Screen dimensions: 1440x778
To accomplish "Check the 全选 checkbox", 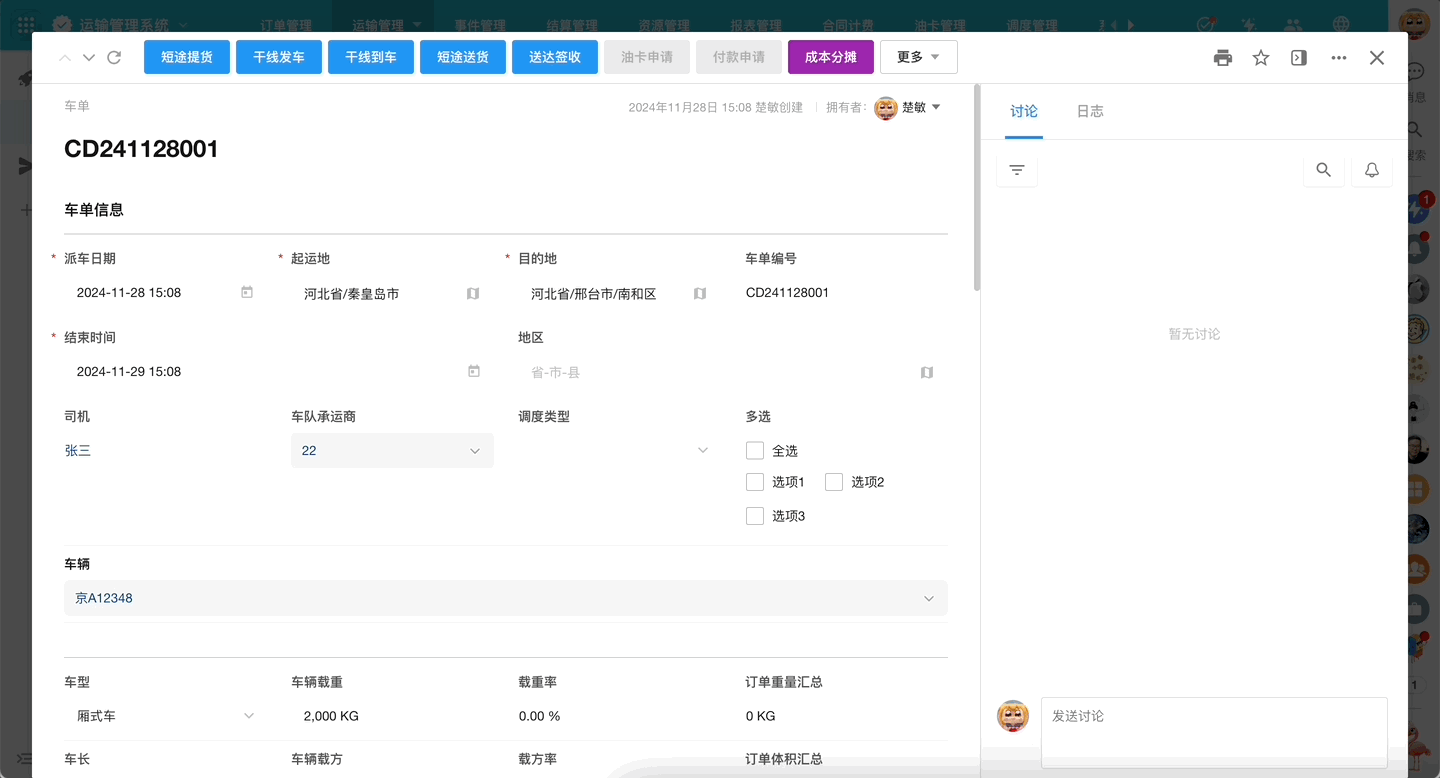I will 755,451.
